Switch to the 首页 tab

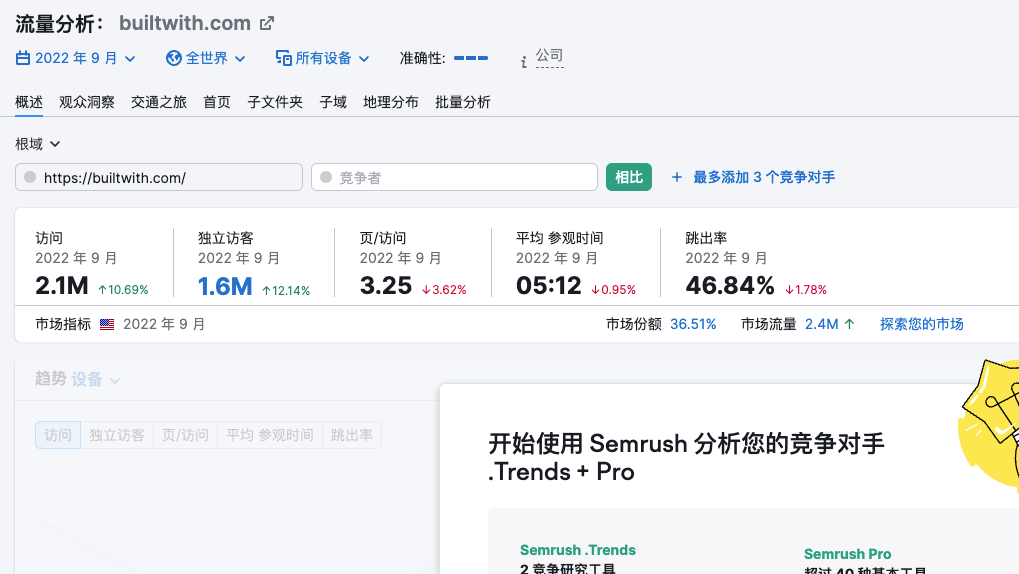point(216,102)
